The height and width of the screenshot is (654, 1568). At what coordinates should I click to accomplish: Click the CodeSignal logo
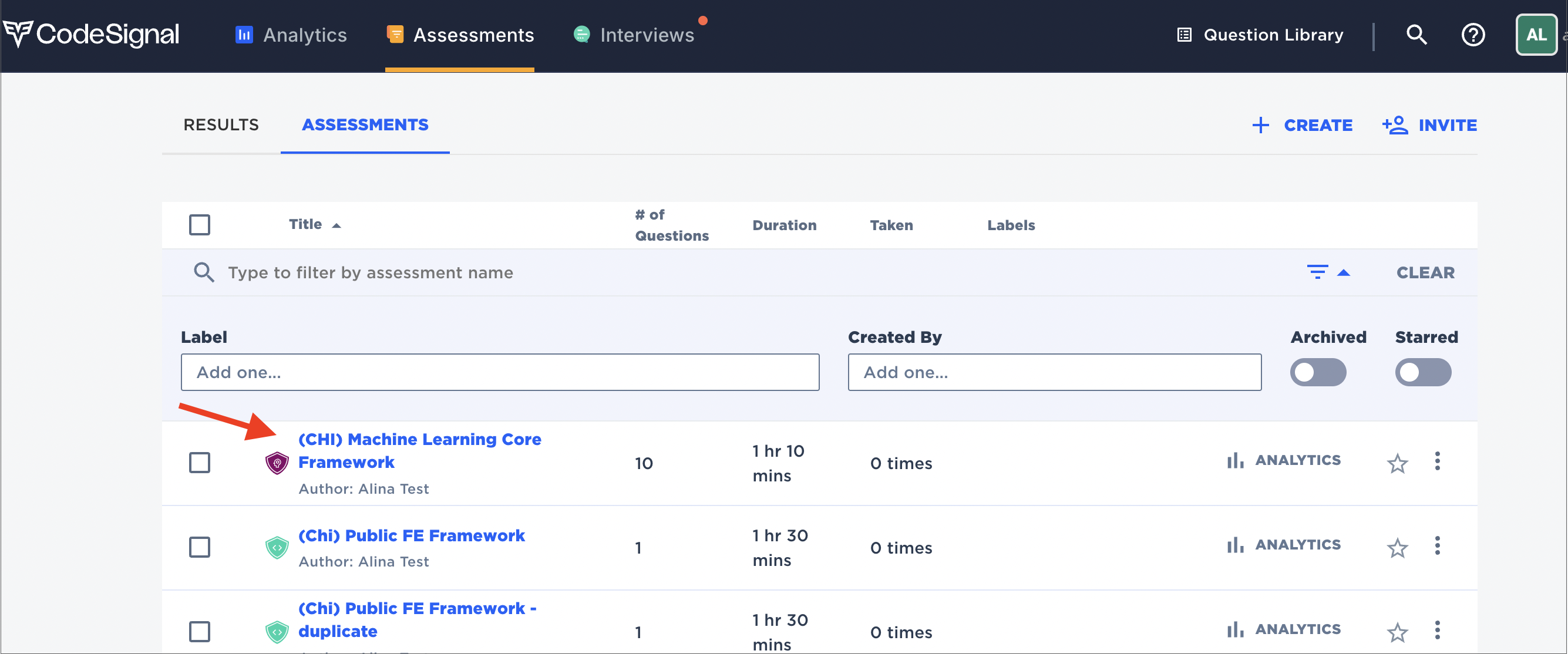(91, 35)
